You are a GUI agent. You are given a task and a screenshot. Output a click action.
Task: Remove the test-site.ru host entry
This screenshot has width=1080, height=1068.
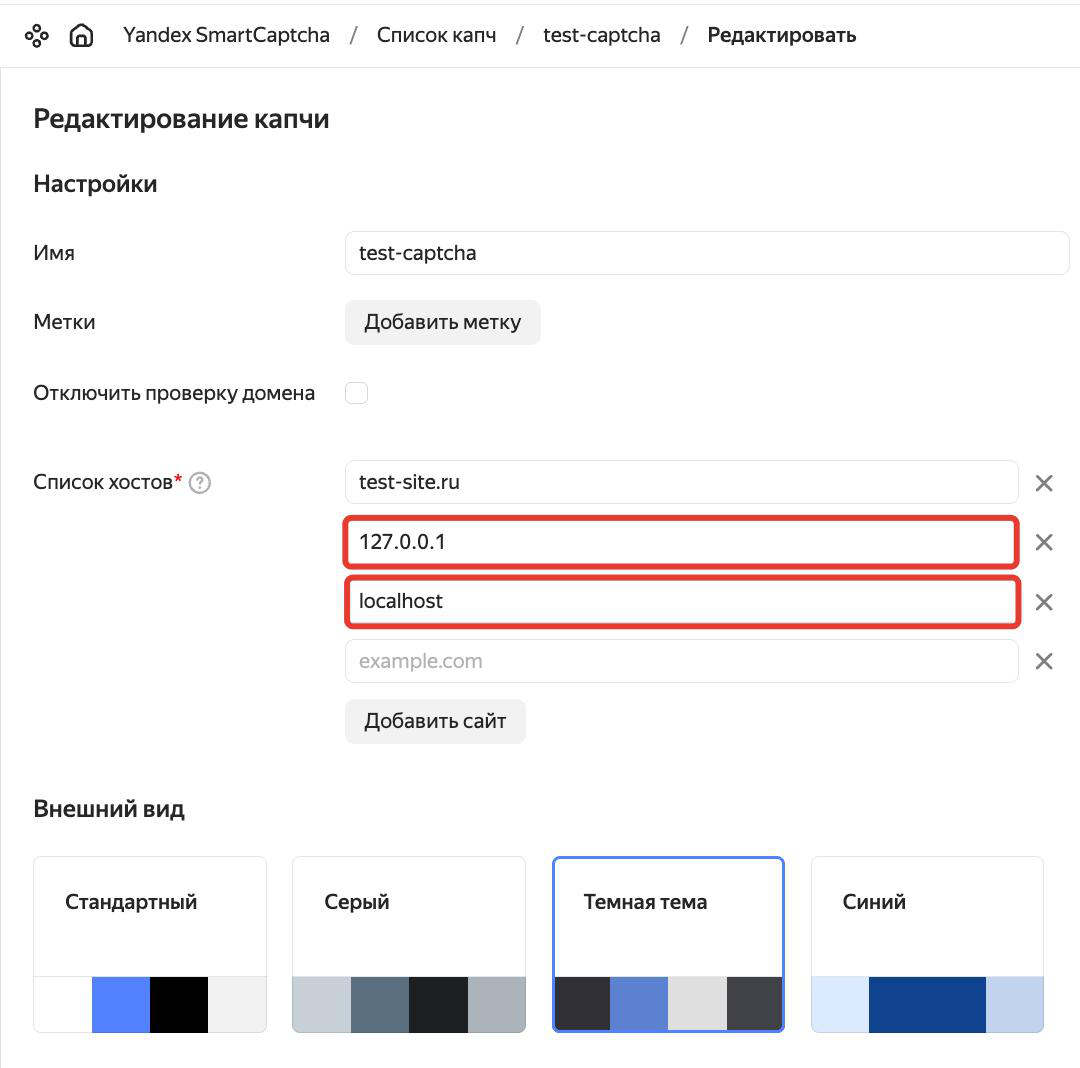(x=1044, y=483)
